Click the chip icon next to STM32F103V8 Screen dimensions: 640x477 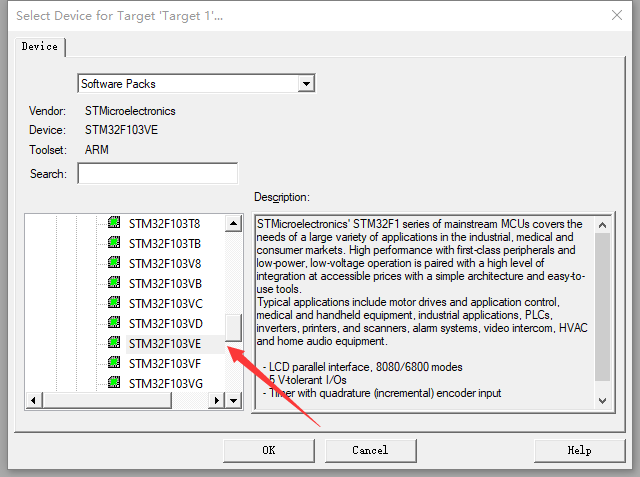pos(114,263)
